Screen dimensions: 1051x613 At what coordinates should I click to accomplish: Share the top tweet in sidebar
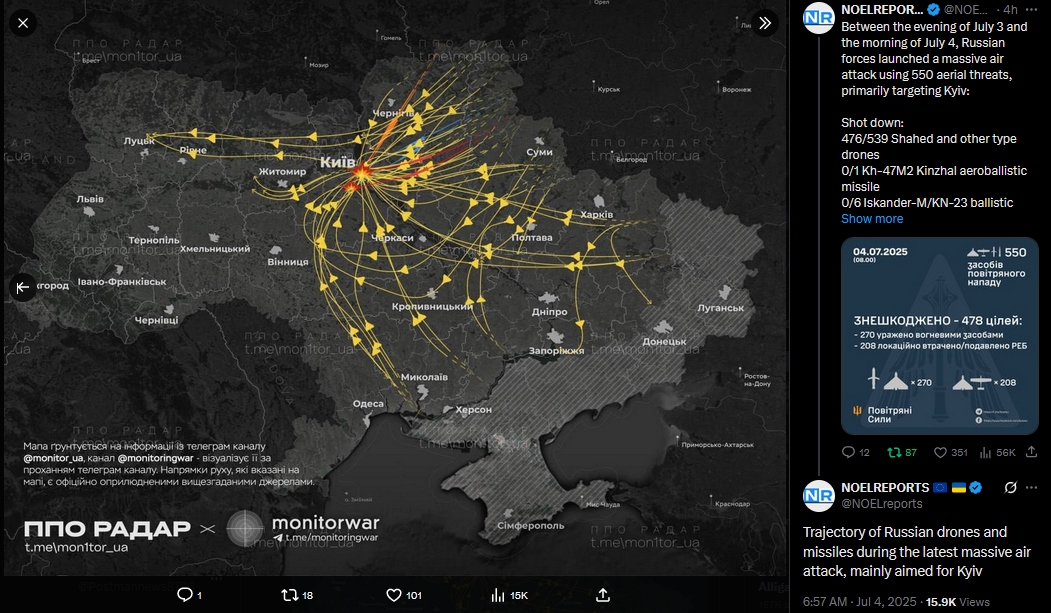point(1032,452)
